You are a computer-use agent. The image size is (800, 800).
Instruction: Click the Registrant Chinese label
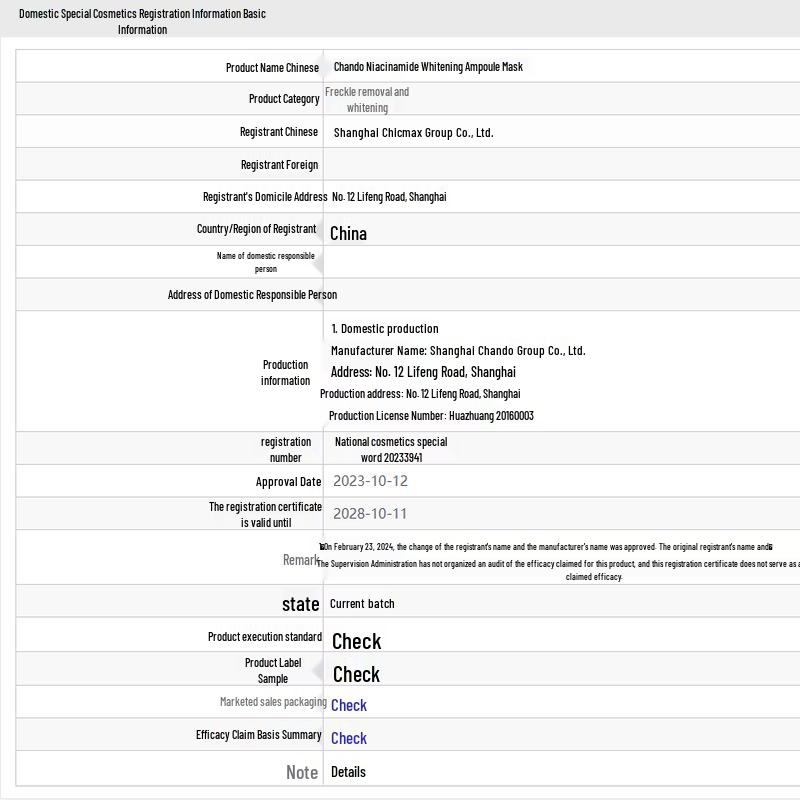pyautogui.click(x=279, y=132)
